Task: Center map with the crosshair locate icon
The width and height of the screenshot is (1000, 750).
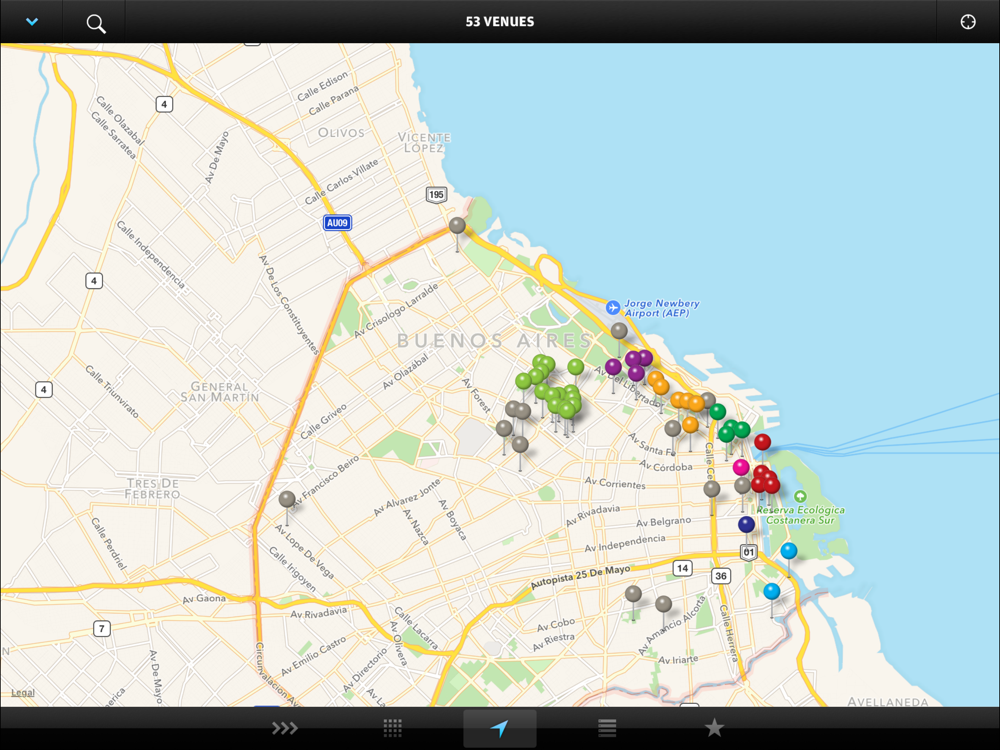Action: click(x=967, y=22)
